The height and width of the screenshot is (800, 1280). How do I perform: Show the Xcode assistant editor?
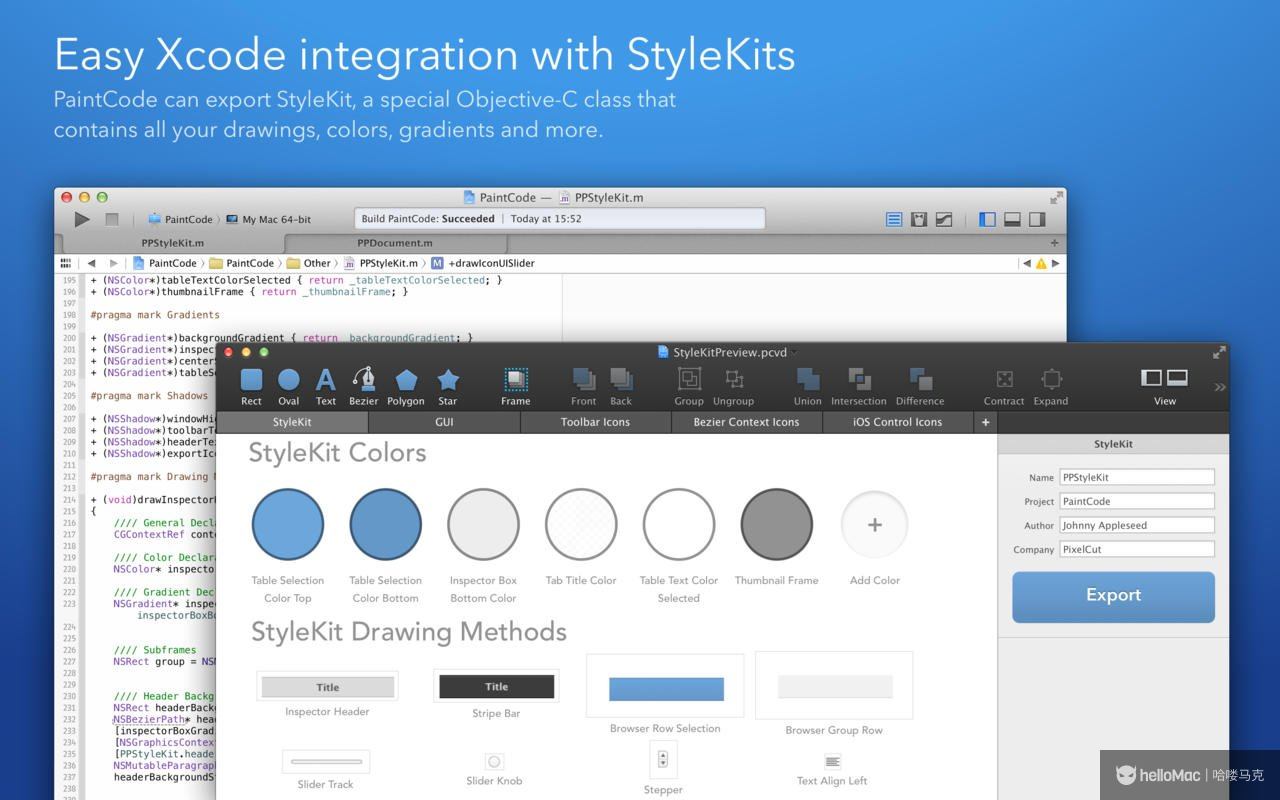[x=919, y=219]
